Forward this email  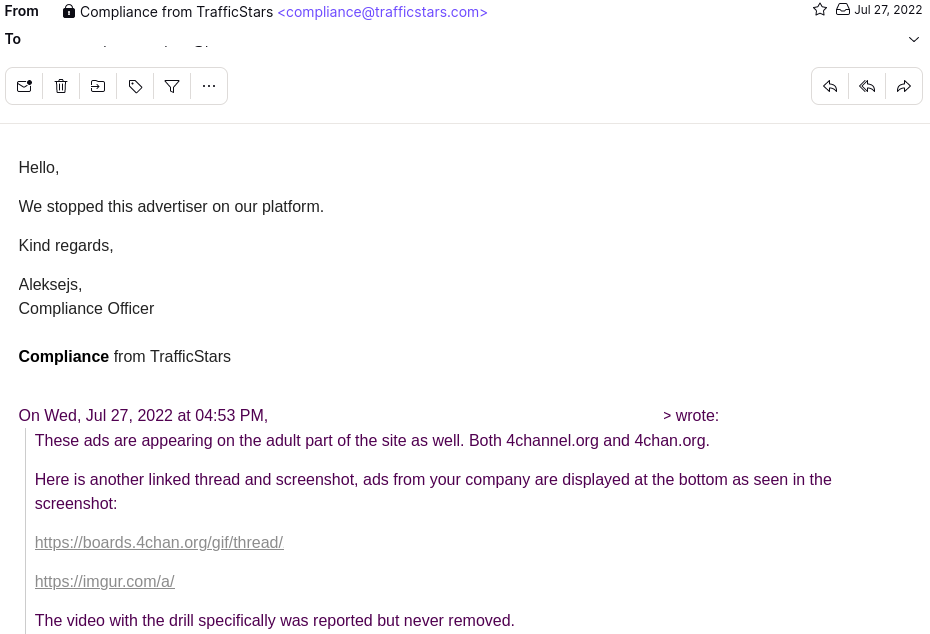pyautogui.click(x=904, y=86)
